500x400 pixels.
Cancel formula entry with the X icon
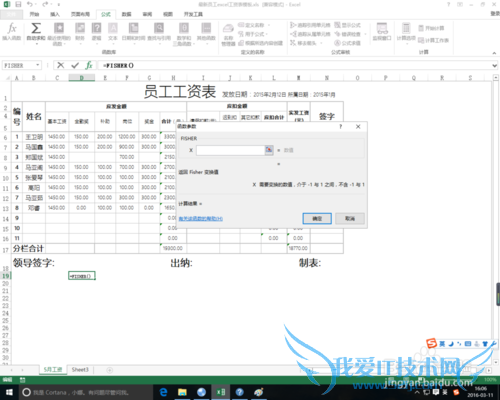[61, 65]
